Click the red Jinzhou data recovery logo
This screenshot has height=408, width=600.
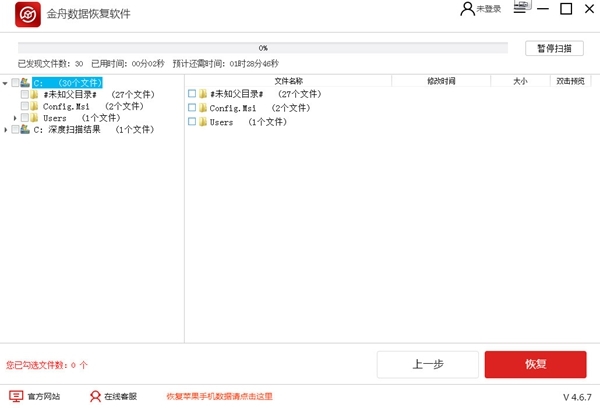click(28, 15)
